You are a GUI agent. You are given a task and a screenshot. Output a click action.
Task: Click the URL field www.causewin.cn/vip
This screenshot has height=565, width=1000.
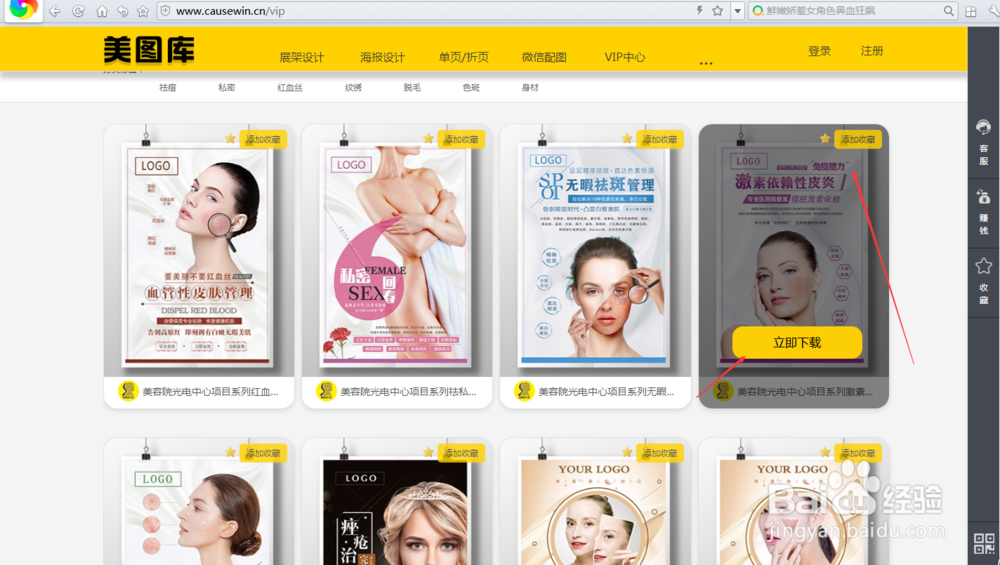click(x=230, y=11)
